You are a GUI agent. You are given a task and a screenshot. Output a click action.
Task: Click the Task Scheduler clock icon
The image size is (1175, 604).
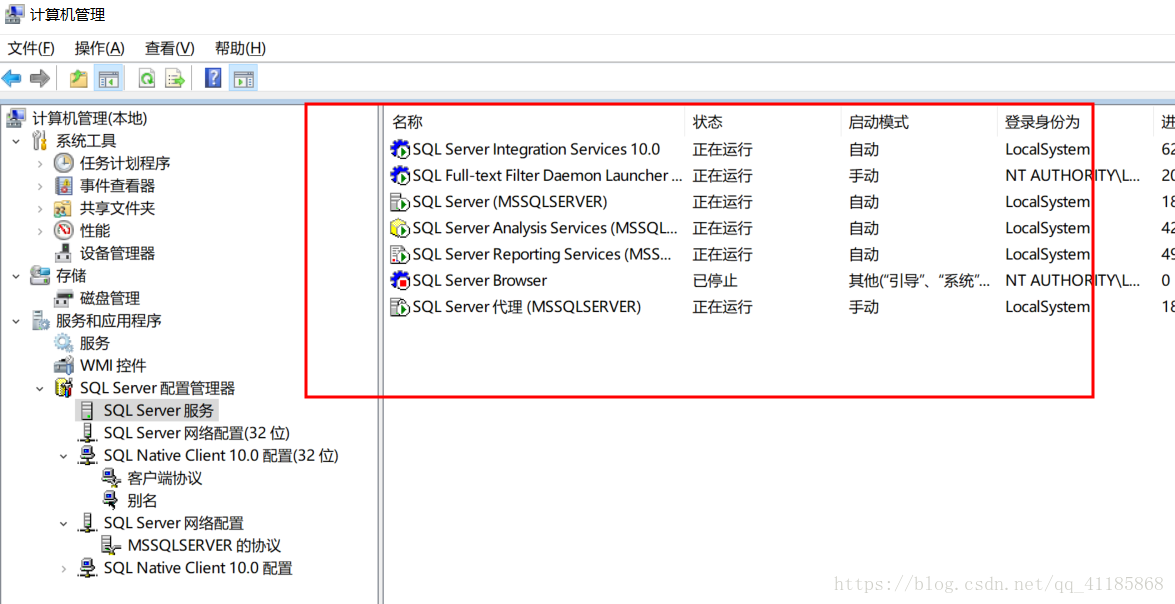click(x=64, y=163)
